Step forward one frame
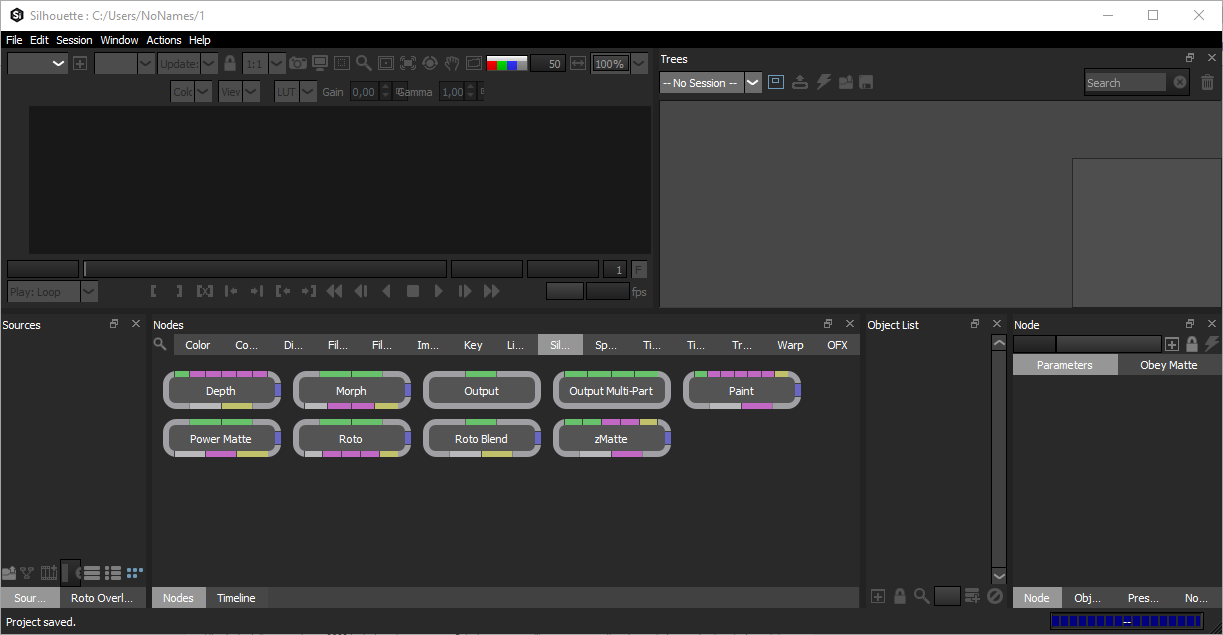 pyautogui.click(x=465, y=291)
